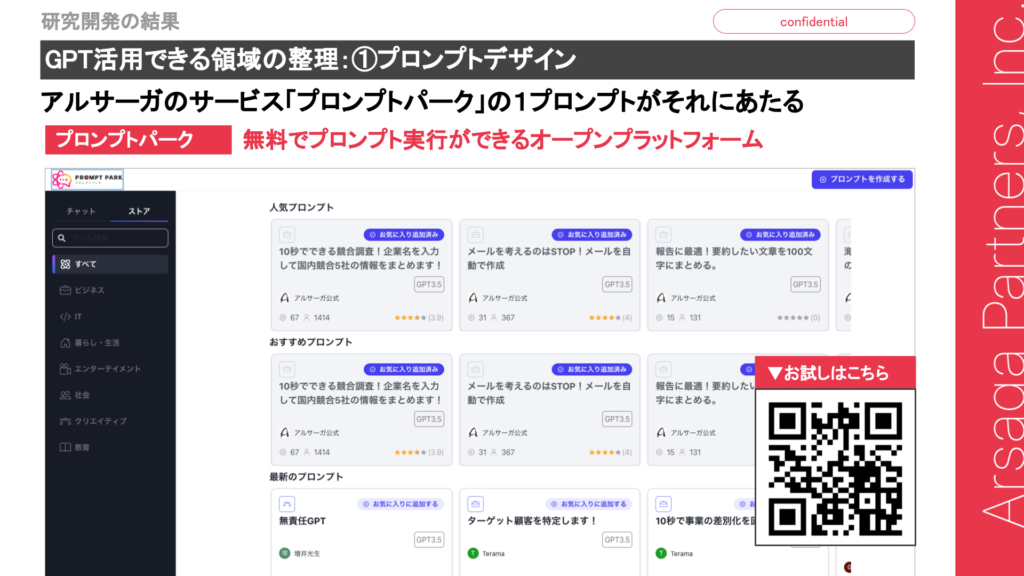Toggle favorite on おすすめ 競合調査 card
Image resolution: width=1024 pixels, height=576 pixels.
coord(404,369)
